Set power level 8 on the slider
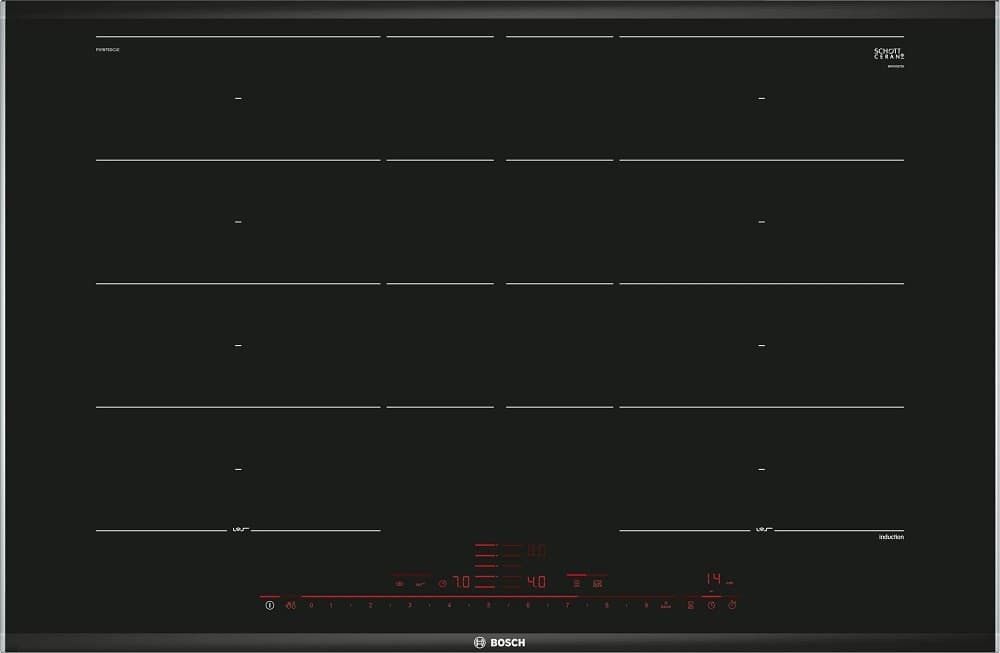 607,605
